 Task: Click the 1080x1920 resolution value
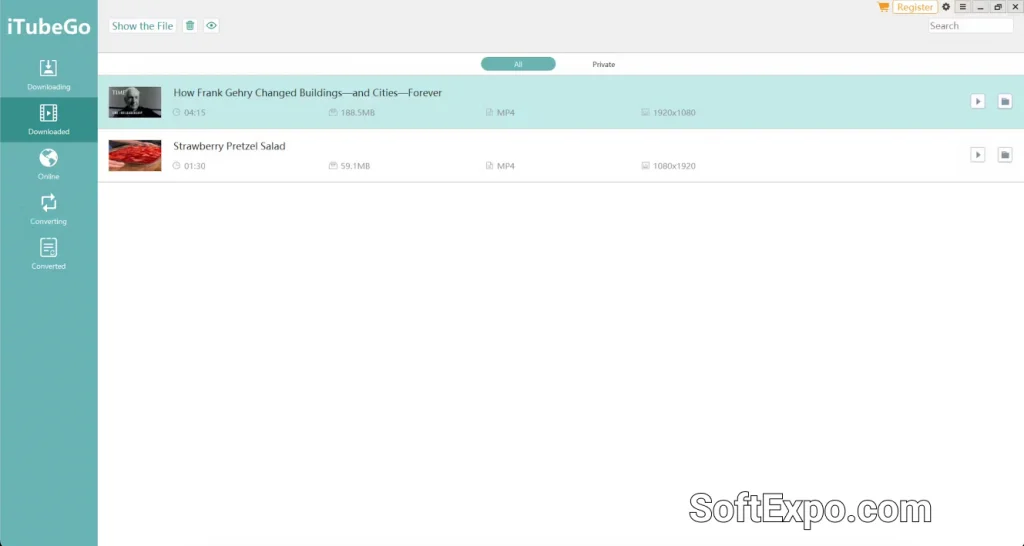(x=674, y=166)
